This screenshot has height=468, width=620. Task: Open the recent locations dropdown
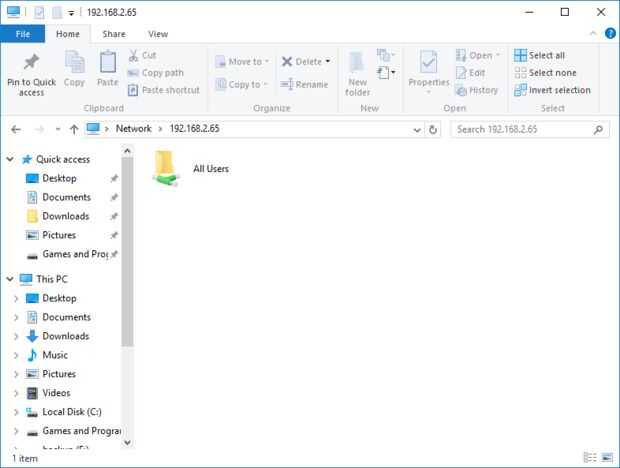[x=58, y=129]
